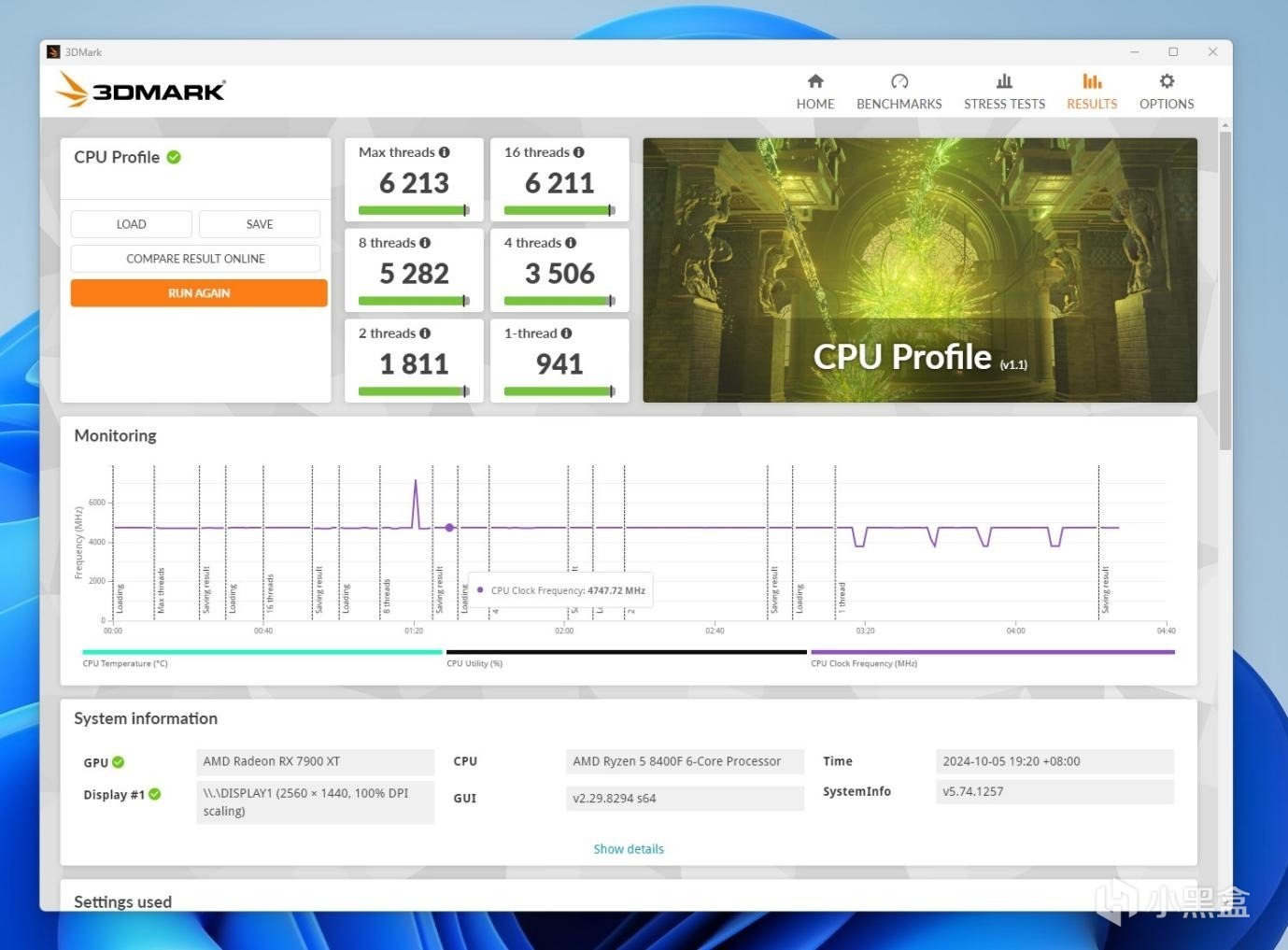Viewport: 1288px width, 950px height.
Task: Toggle CPU Clock Frequency legend
Action: coord(992,658)
